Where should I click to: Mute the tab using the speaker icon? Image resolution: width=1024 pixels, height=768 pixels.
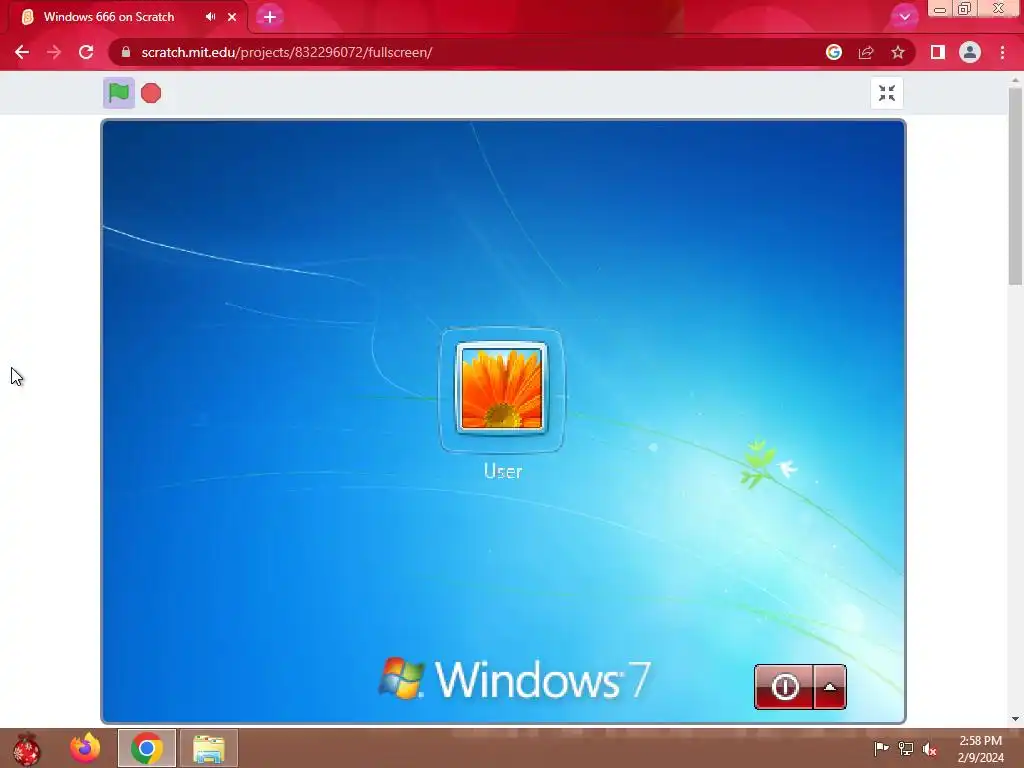click(x=210, y=17)
